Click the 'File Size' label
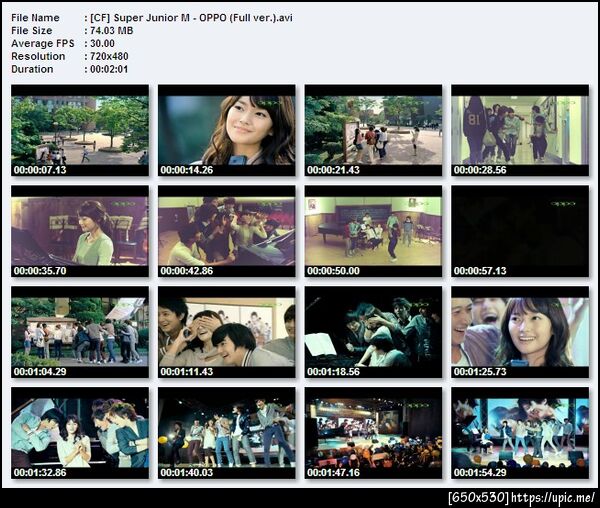Image resolution: width=600 pixels, height=508 pixels. pyautogui.click(x=32, y=31)
